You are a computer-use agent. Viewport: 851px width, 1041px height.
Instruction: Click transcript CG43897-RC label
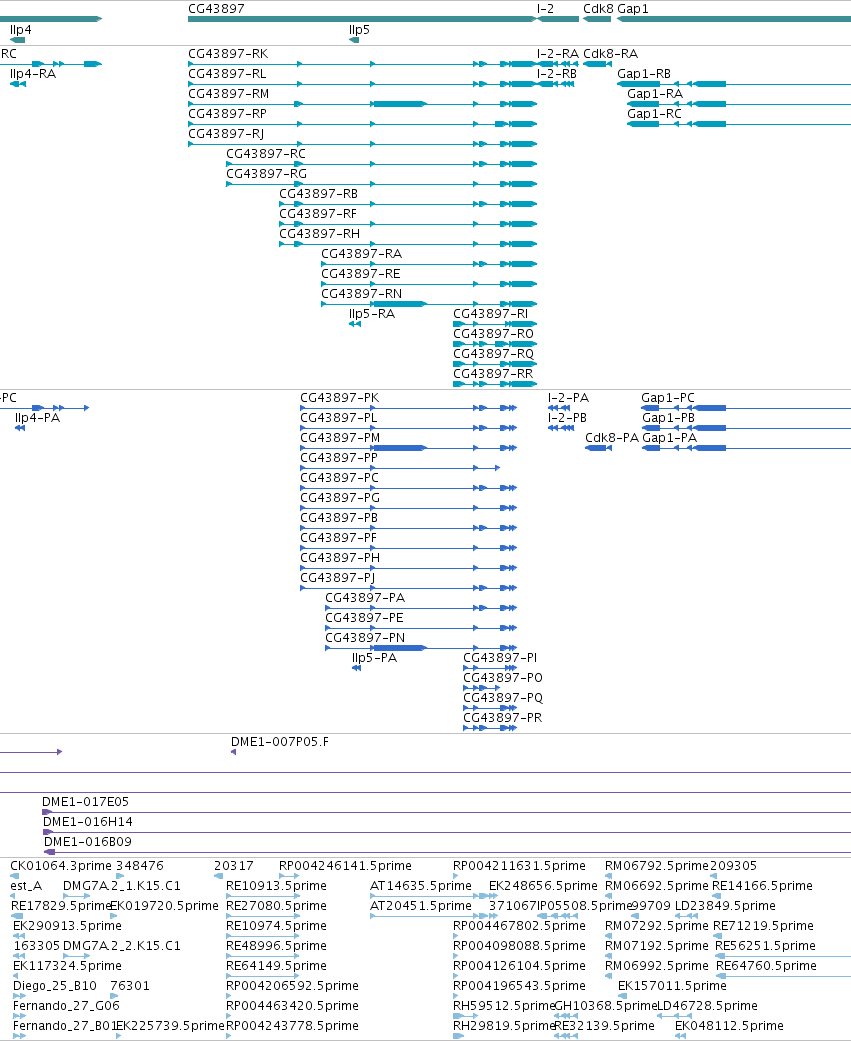click(266, 153)
